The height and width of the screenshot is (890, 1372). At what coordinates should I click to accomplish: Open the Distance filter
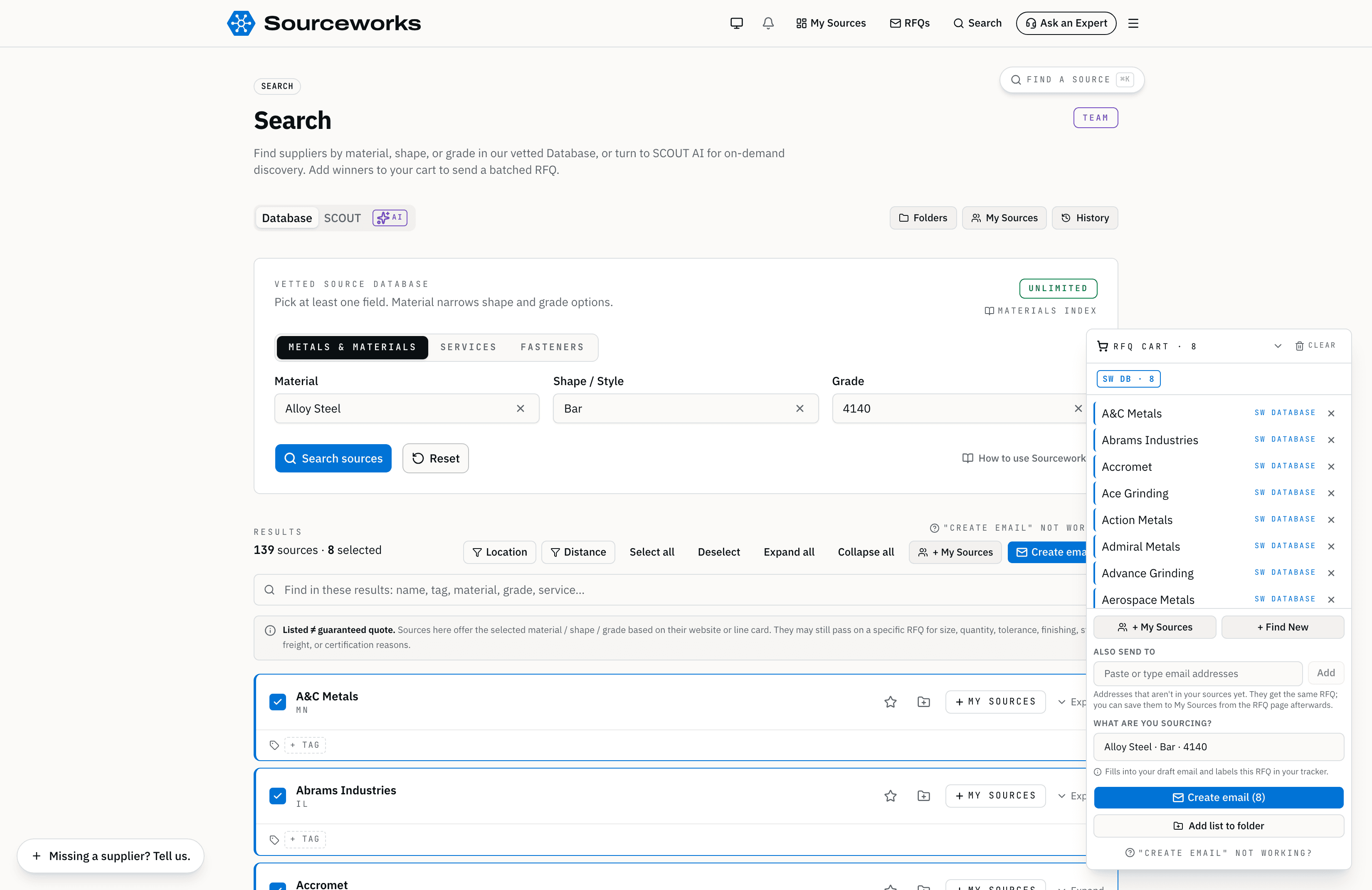pos(577,552)
